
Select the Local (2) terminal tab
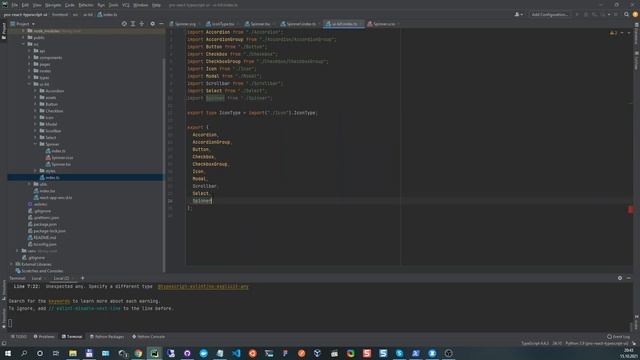pos(61,278)
